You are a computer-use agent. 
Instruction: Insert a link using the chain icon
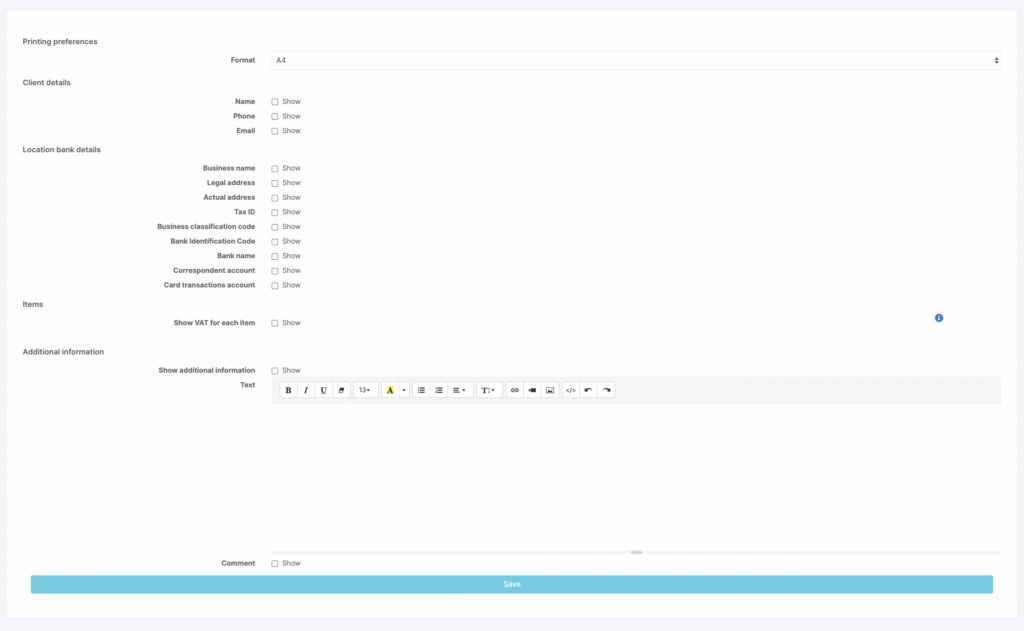(x=515, y=390)
